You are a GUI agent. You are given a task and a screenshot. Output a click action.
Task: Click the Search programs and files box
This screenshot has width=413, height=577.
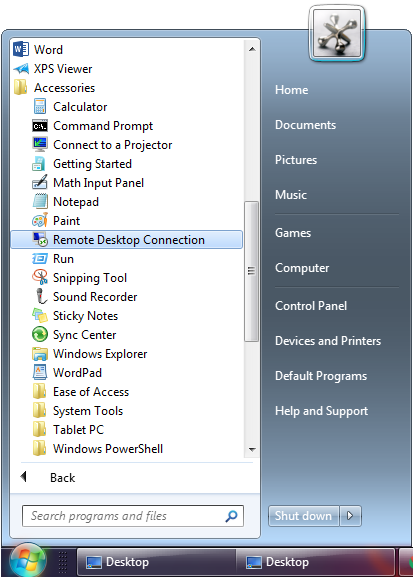[133, 516]
